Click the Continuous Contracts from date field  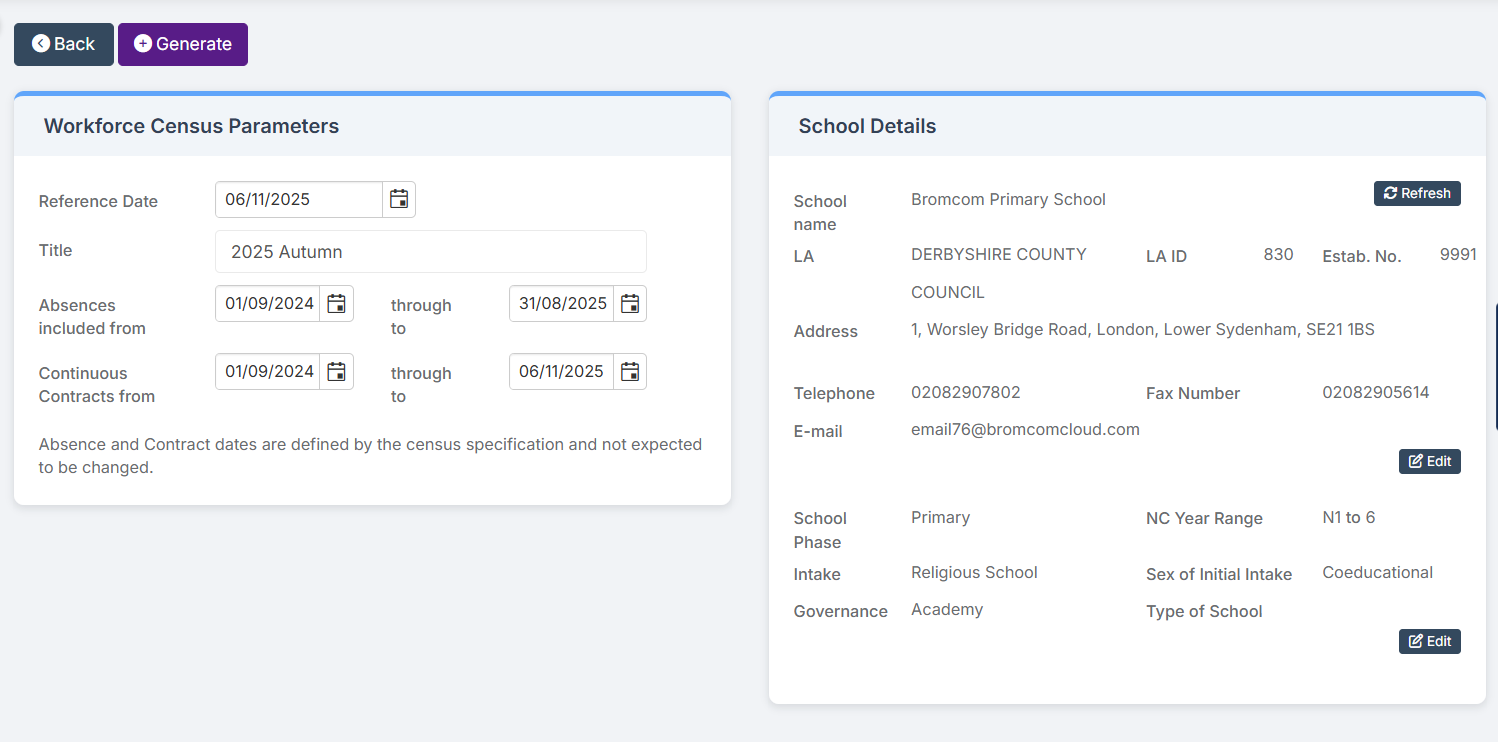268,372
